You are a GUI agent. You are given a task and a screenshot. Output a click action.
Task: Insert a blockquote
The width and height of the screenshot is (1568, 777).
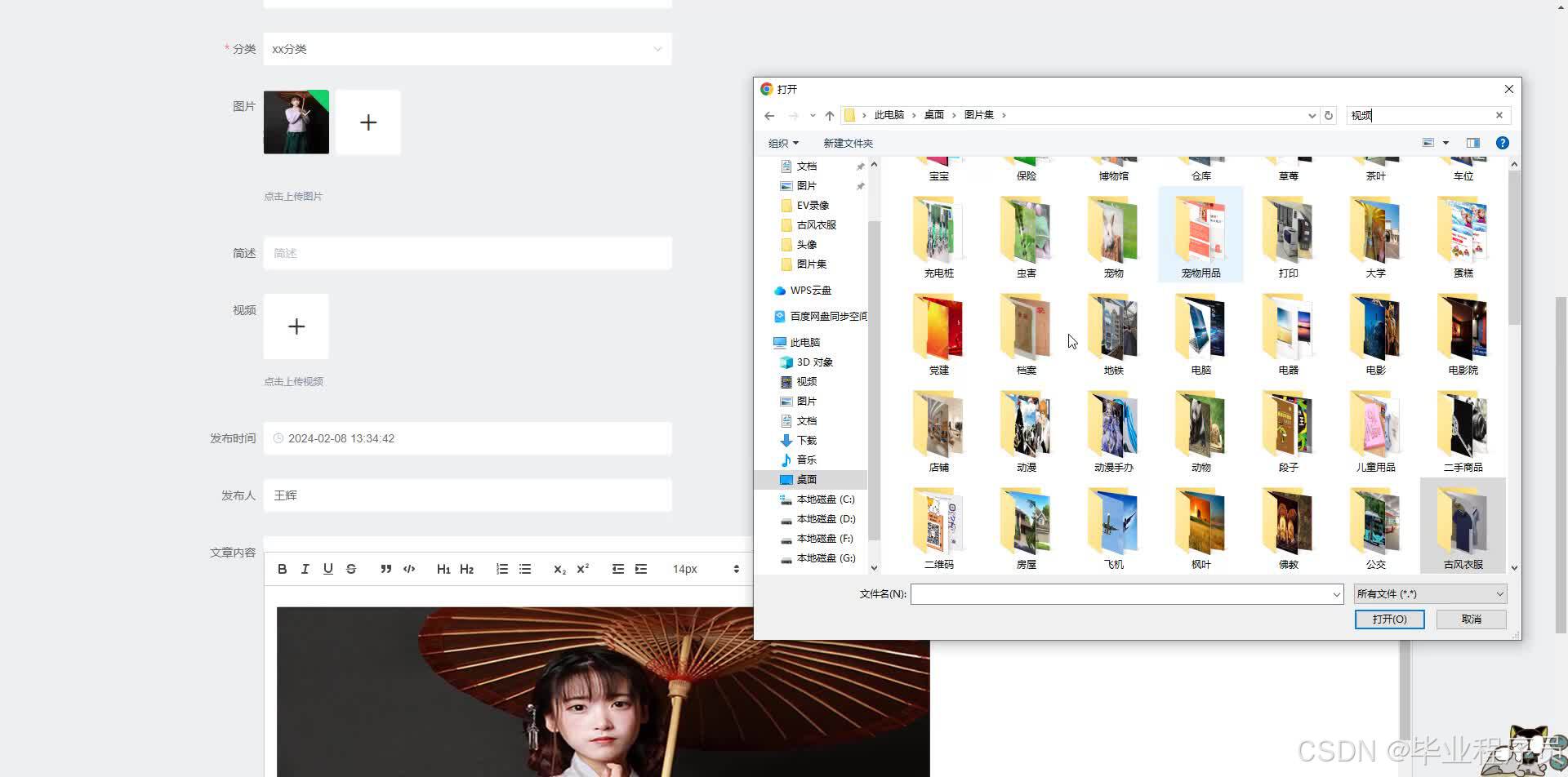pos(385,568)
